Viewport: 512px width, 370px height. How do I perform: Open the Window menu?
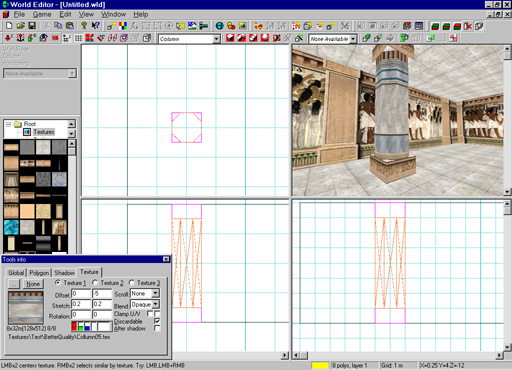pos(113,14)
